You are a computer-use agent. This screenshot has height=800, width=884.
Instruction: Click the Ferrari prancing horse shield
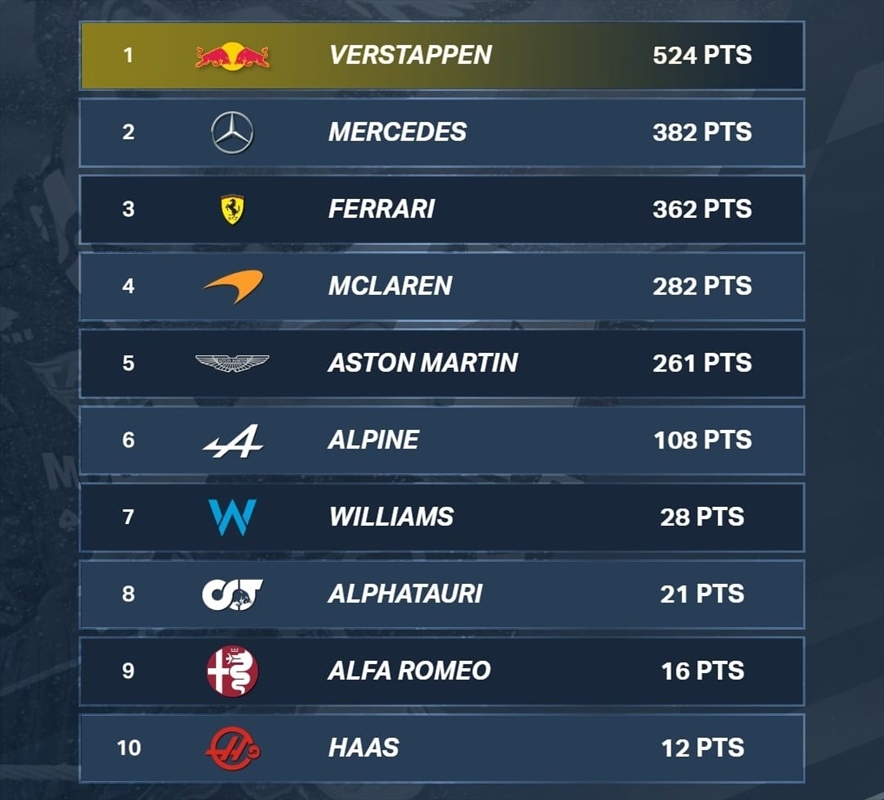pyautogui.click(x=232, y=210)
